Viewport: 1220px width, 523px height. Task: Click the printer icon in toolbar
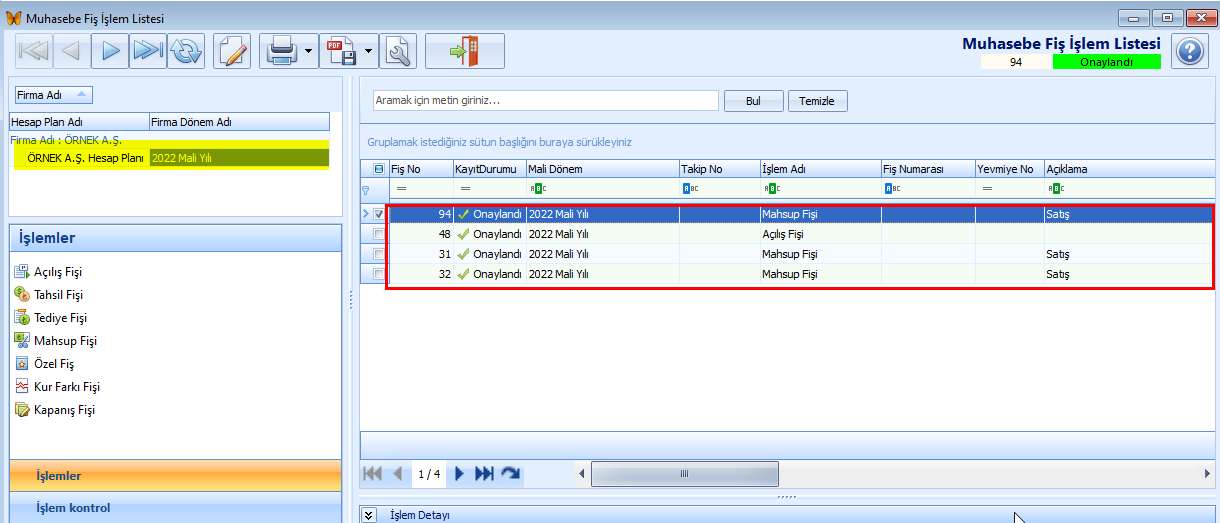coord(281,51)
